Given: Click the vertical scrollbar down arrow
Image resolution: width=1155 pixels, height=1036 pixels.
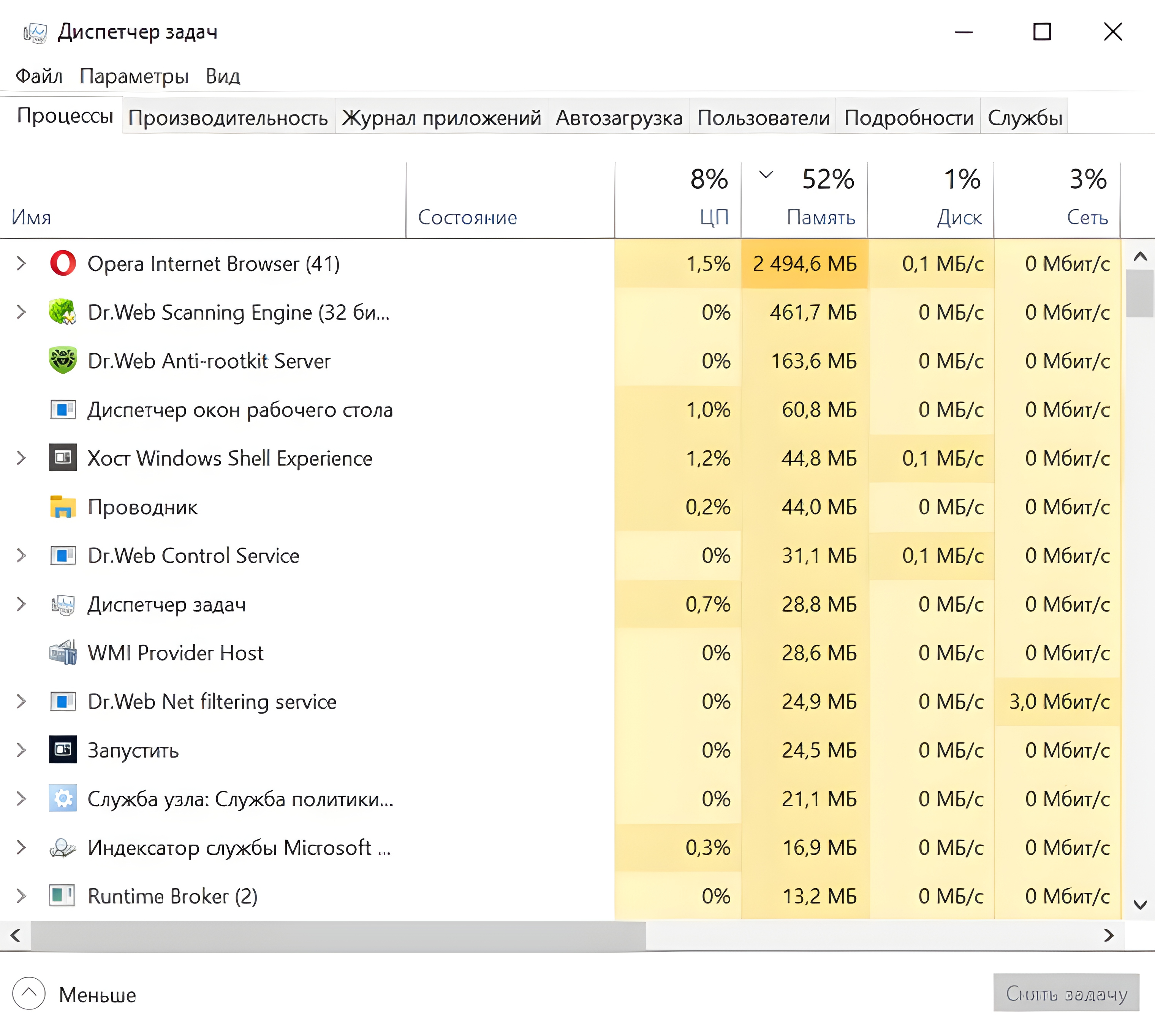Looking at the screenshot, I should click(1140, 905).
